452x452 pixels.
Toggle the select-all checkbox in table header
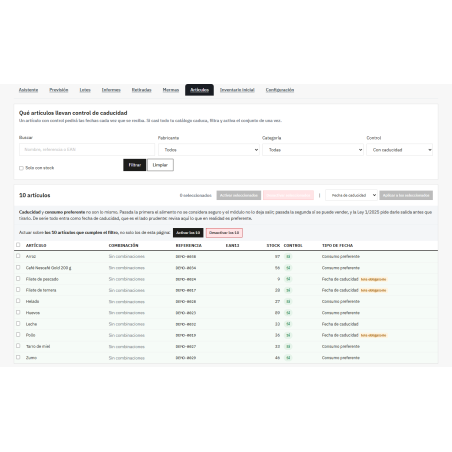18,245
